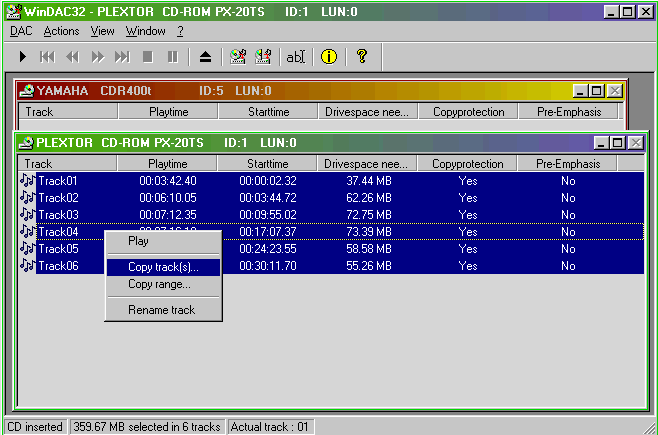Maximize the YAMAHA CDR400t child window
This screenshot has width=658, height=435.
[x=596, y=91]
